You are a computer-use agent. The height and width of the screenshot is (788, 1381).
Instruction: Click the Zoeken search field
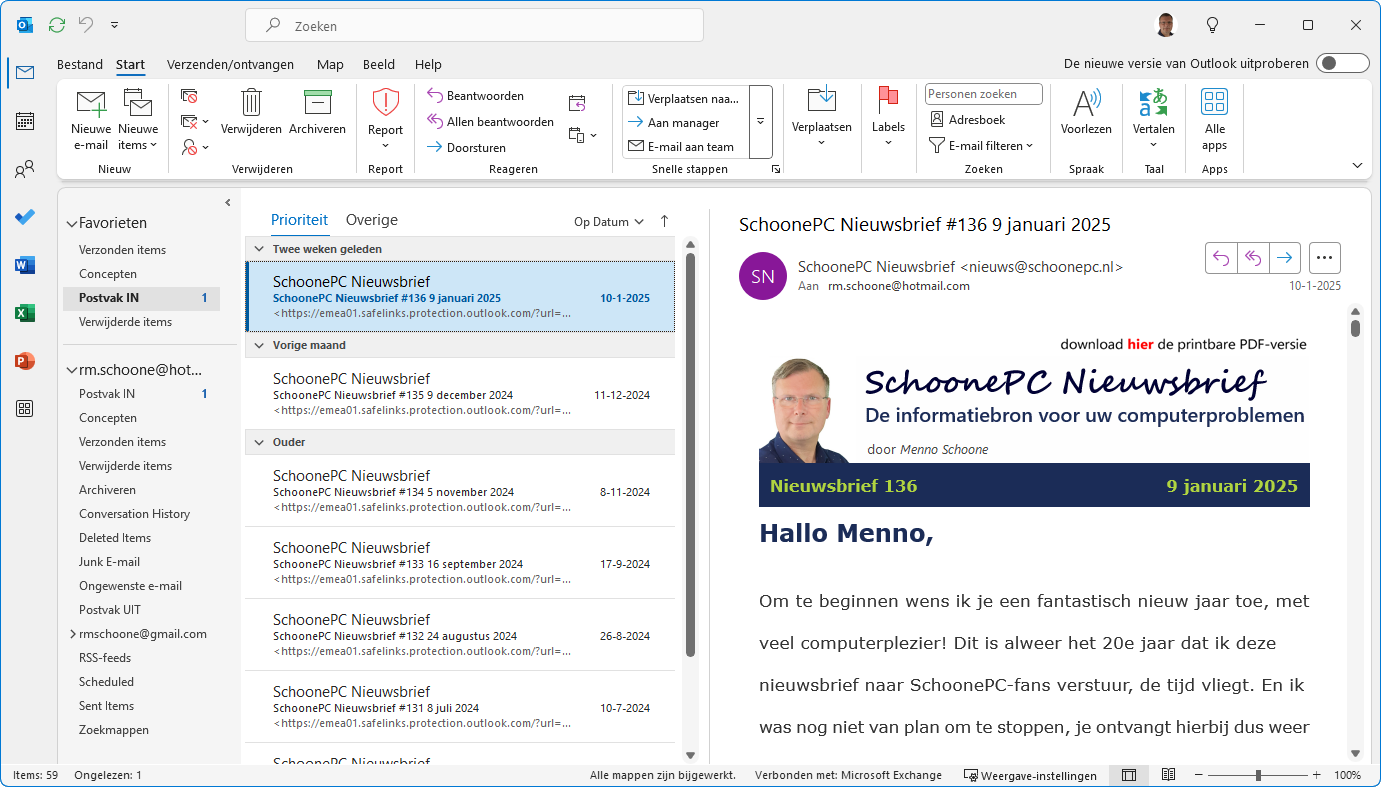pos(474,26)
